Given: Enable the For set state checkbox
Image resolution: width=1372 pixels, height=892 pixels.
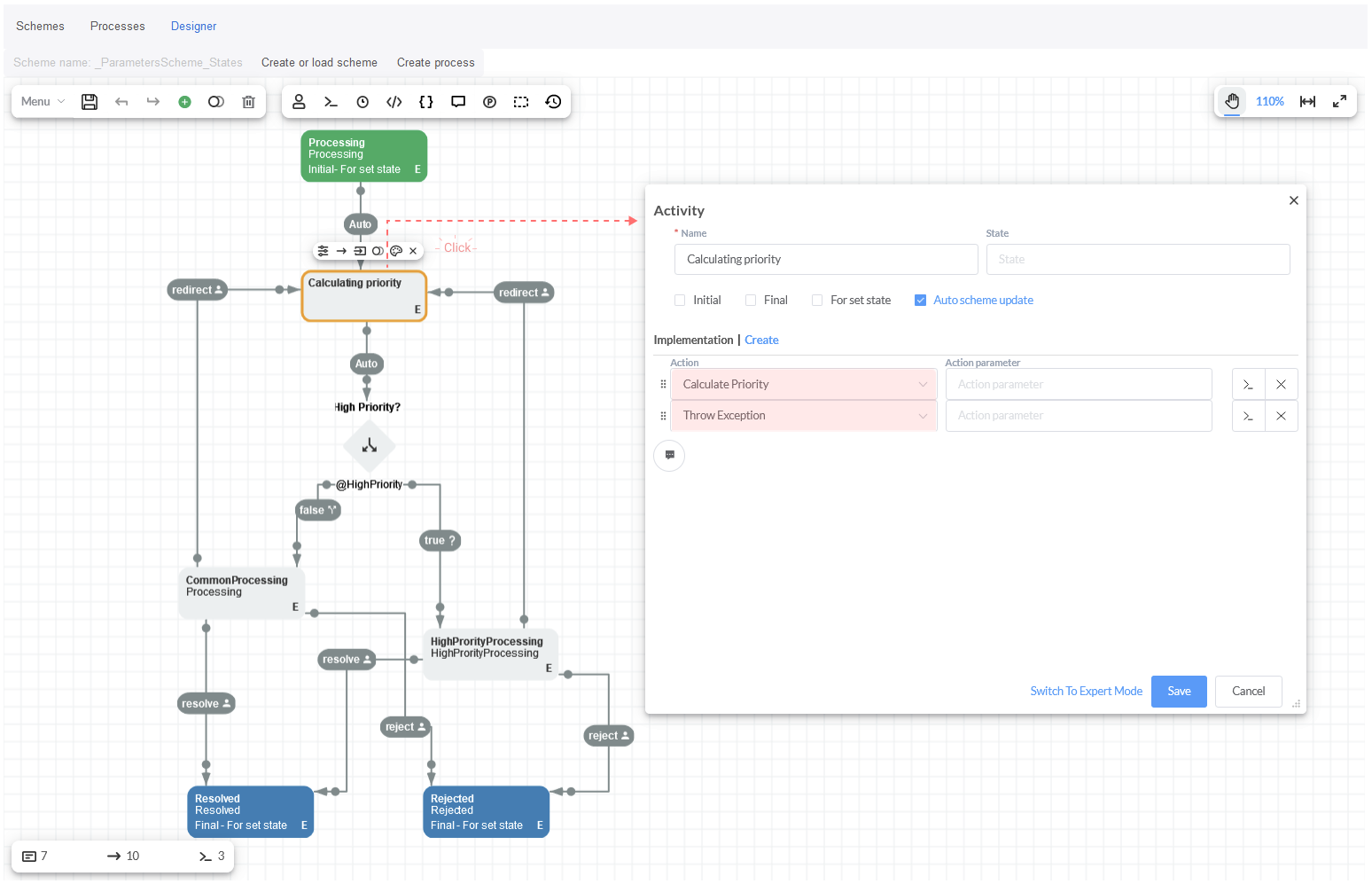Looking at the screenshot, I should (817, 301).
